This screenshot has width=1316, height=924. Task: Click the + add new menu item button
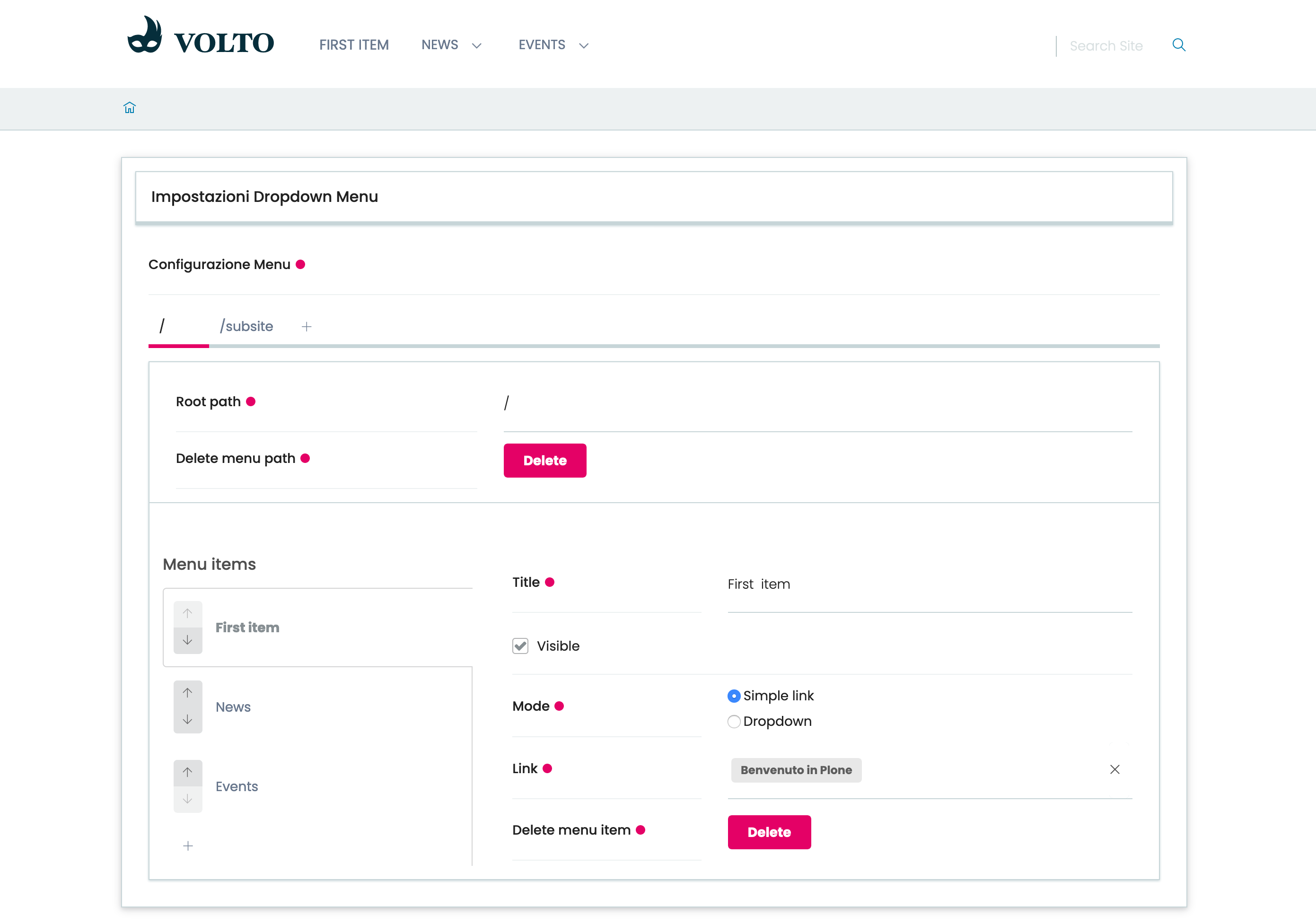[188, 846]
